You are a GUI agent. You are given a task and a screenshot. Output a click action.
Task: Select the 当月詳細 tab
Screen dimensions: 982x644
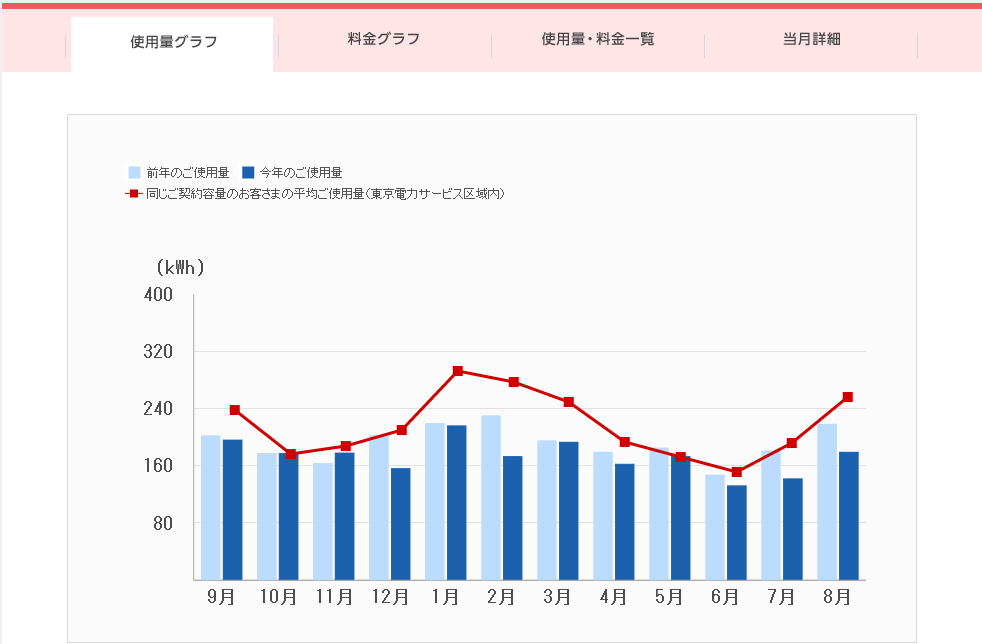811,40
